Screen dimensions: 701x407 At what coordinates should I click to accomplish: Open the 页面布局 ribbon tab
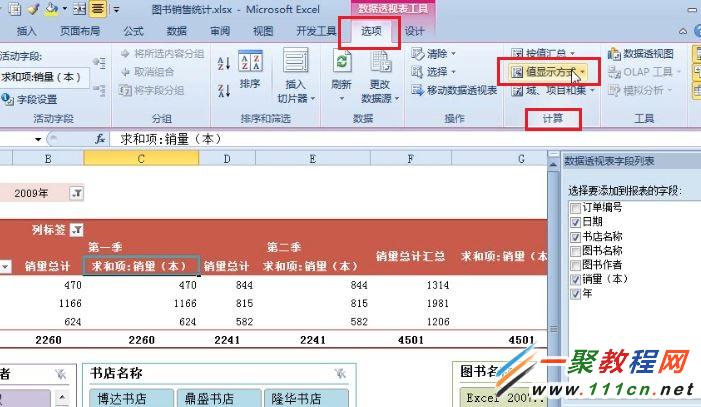tap(80, 31)
